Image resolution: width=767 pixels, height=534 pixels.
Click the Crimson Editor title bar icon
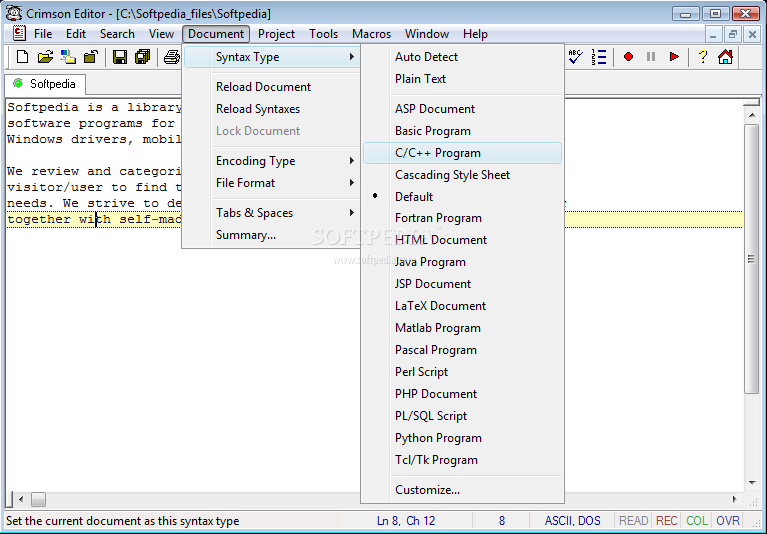pyautogui.click(x=14, y=13)
